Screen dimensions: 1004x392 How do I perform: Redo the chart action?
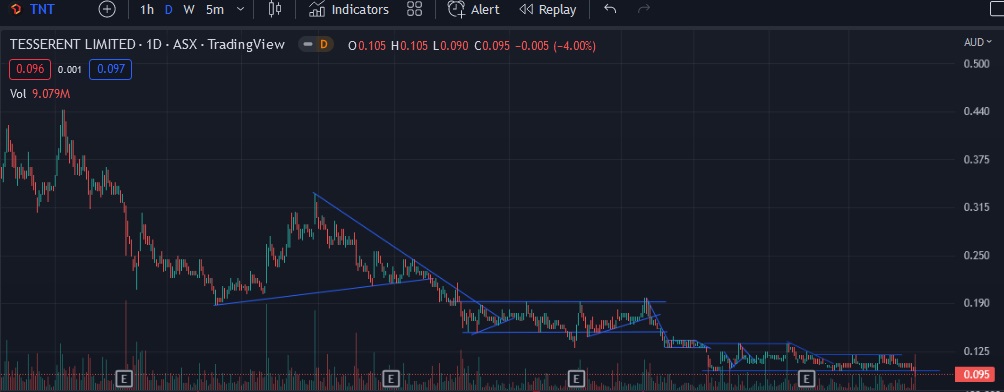645,10
